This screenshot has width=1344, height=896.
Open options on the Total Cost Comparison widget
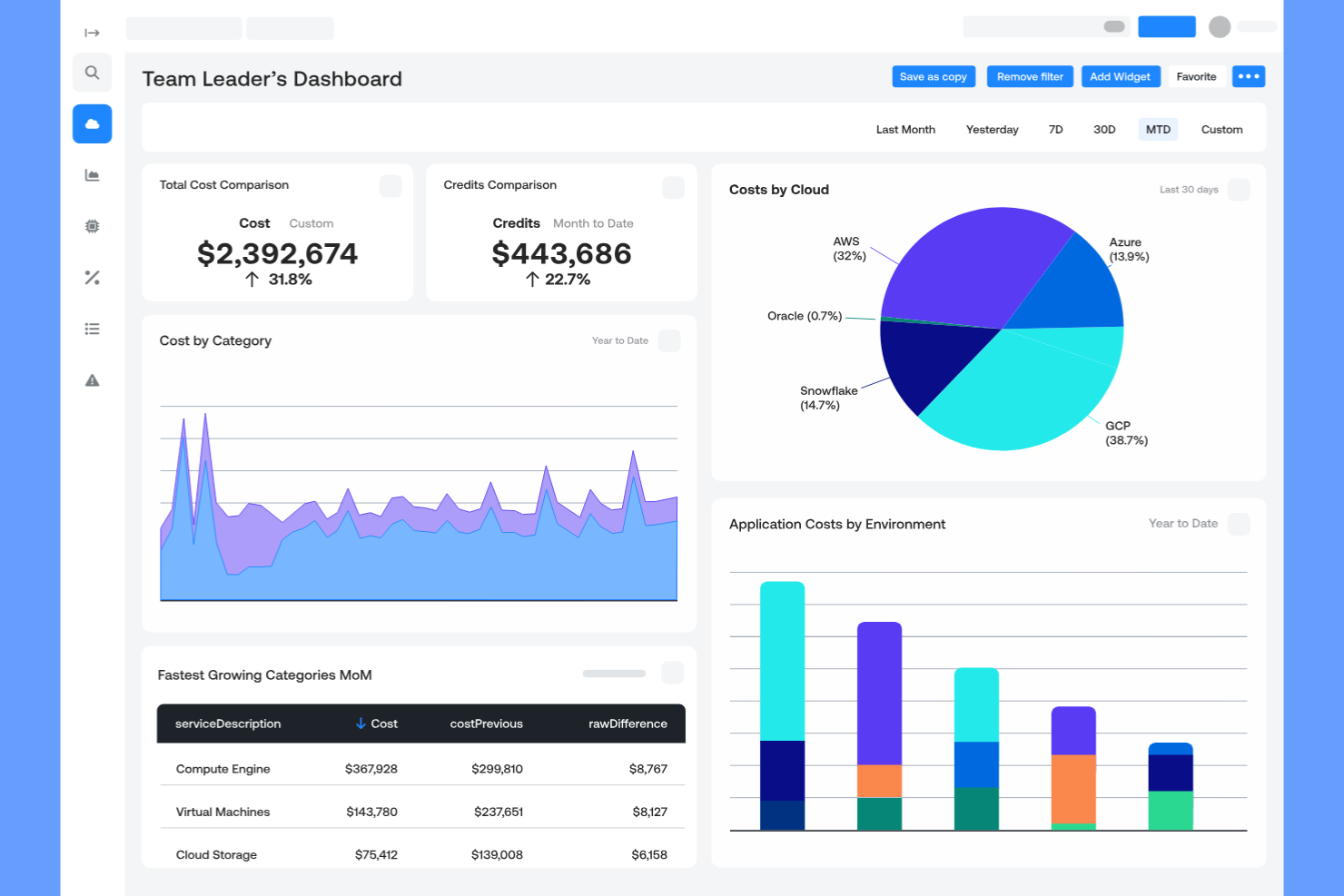point(390,186)
